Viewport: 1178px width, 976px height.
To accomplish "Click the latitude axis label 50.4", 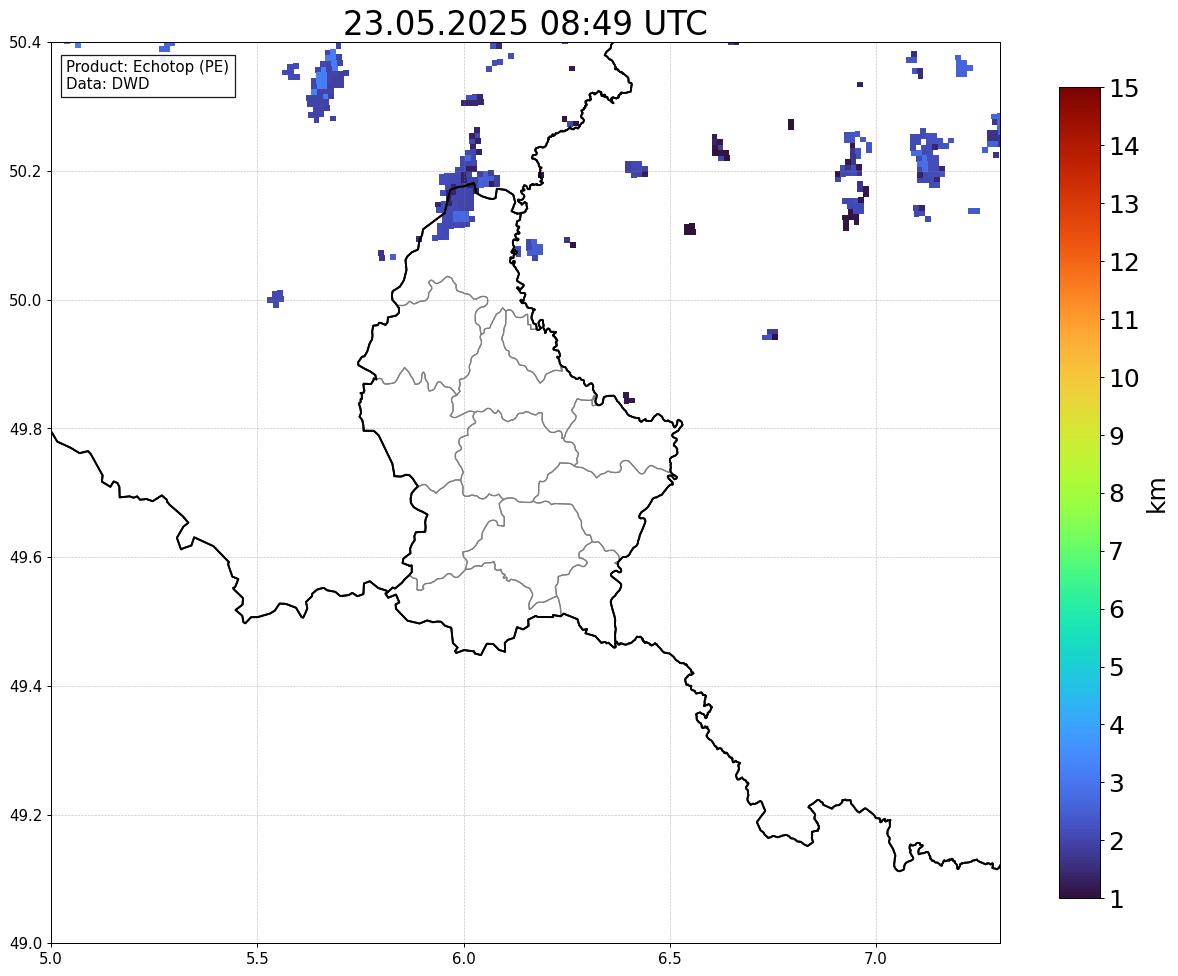I will [25, 43].
